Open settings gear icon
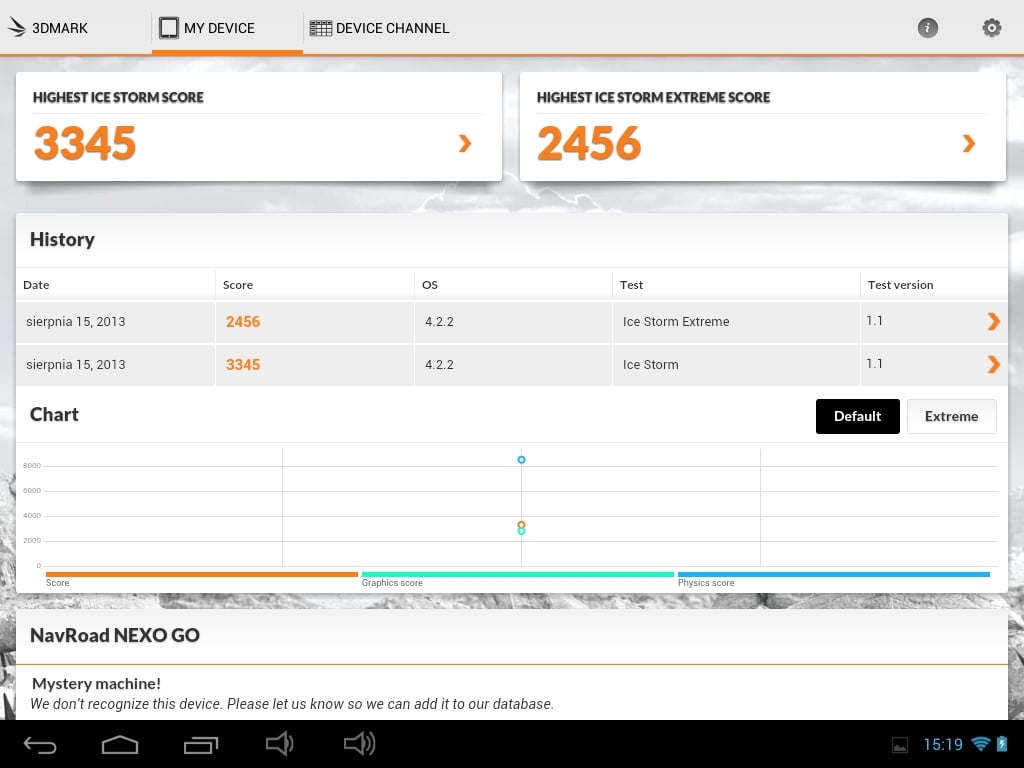Image resolution: width=1024 pixels, height=768 pixels. pyautogui.click(x=991, y=28)
